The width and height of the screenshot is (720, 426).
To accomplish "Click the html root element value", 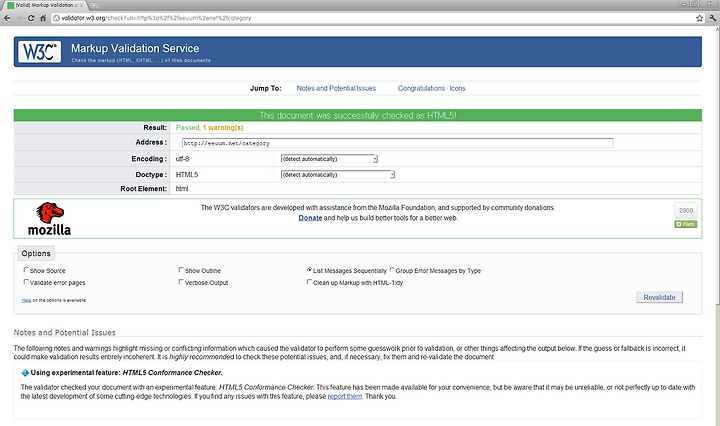I will click(182, 189).
